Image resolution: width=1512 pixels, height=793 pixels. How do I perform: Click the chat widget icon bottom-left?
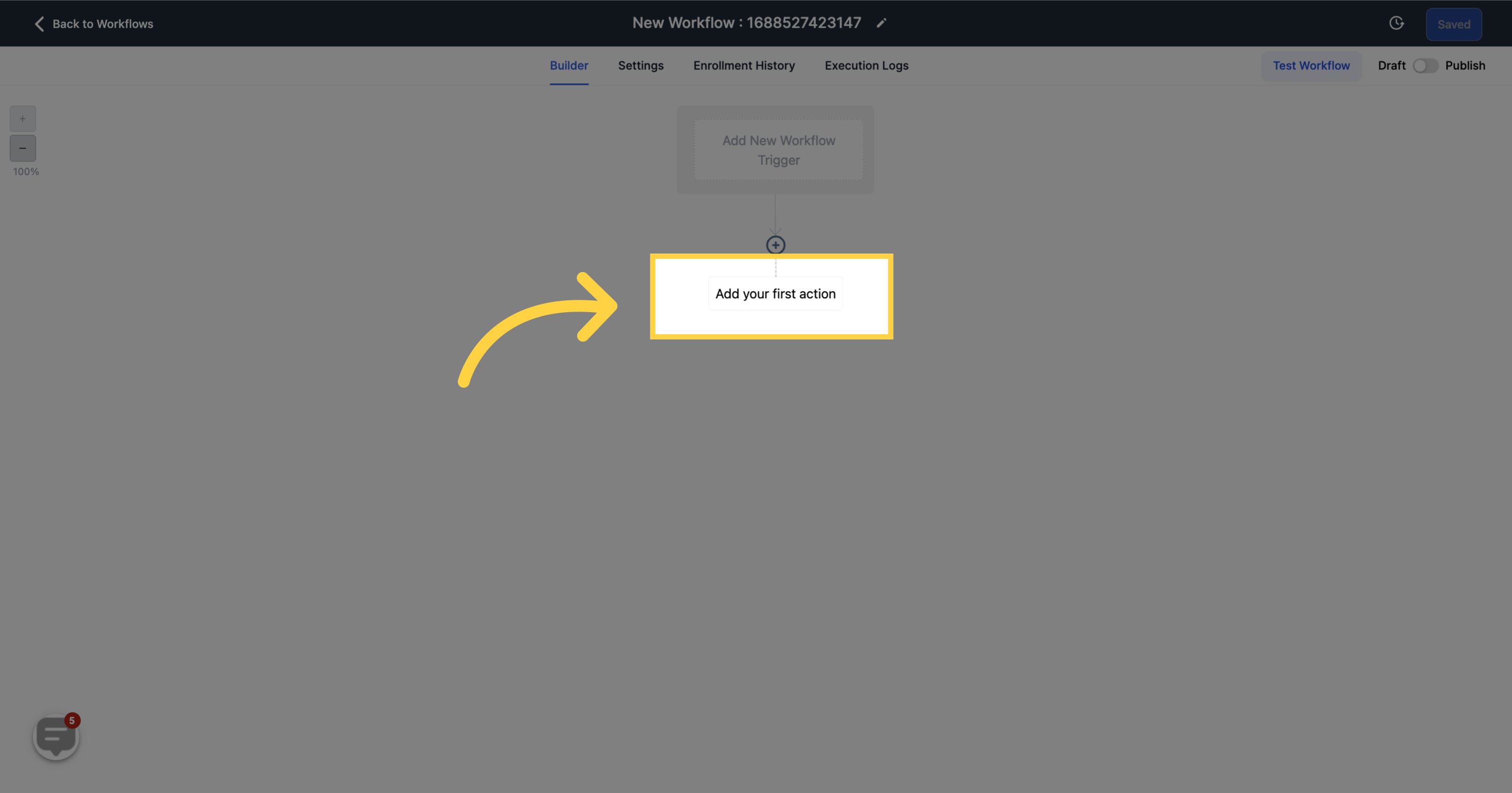[56, 736]
